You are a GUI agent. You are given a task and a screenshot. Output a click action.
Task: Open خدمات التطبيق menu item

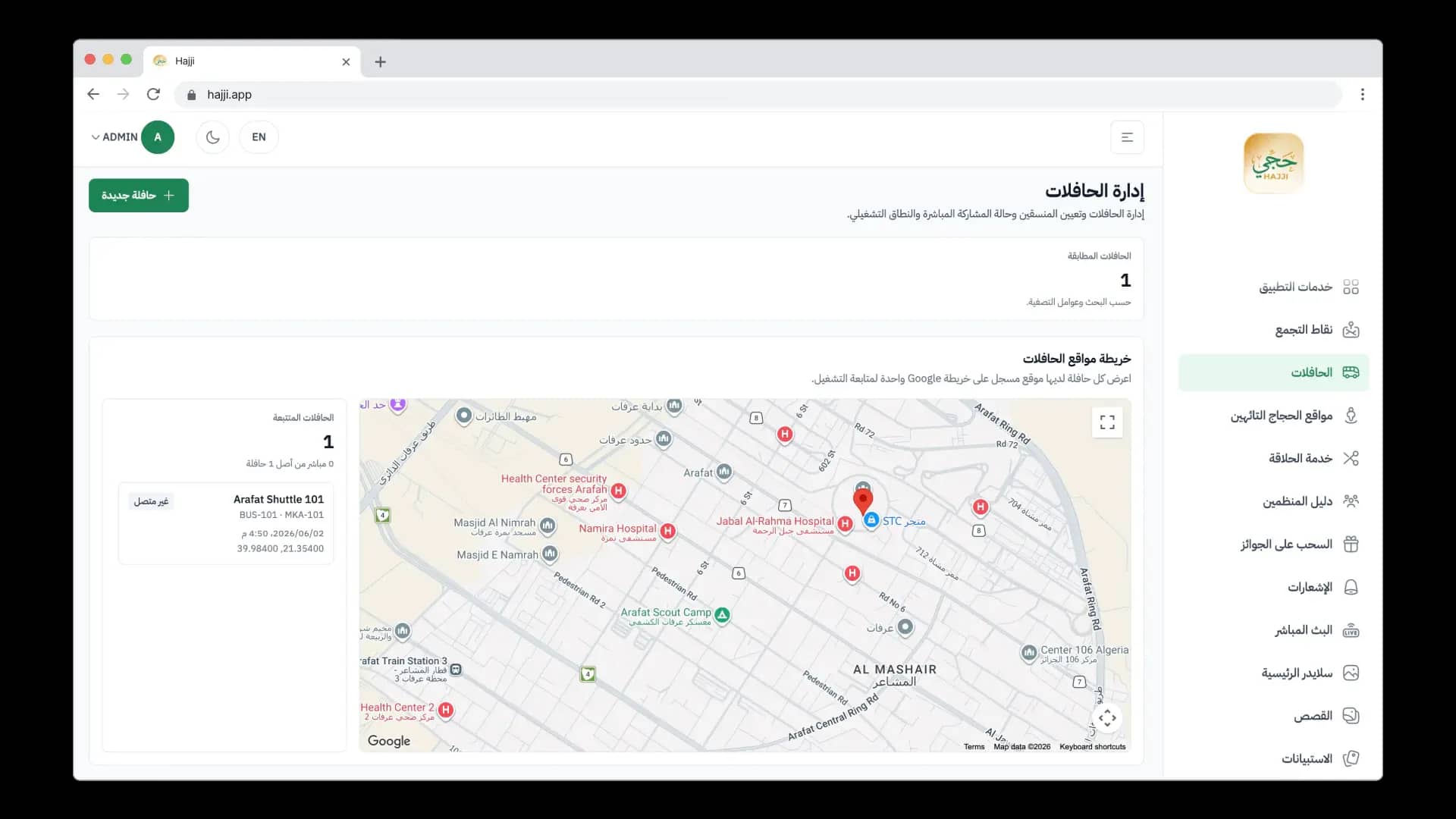pos(1273,287)
